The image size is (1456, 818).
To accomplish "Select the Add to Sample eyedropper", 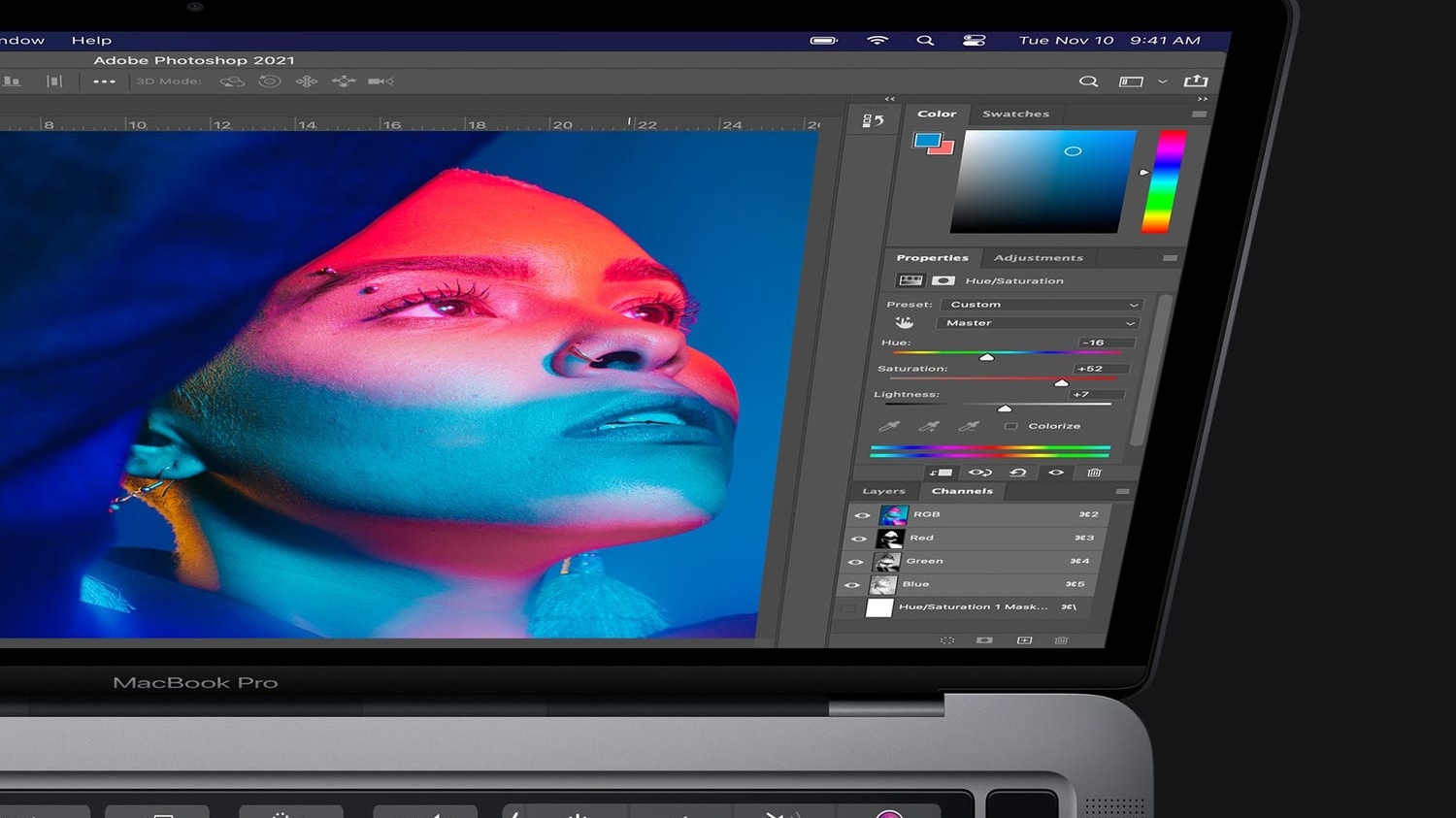I will (929, 426).
